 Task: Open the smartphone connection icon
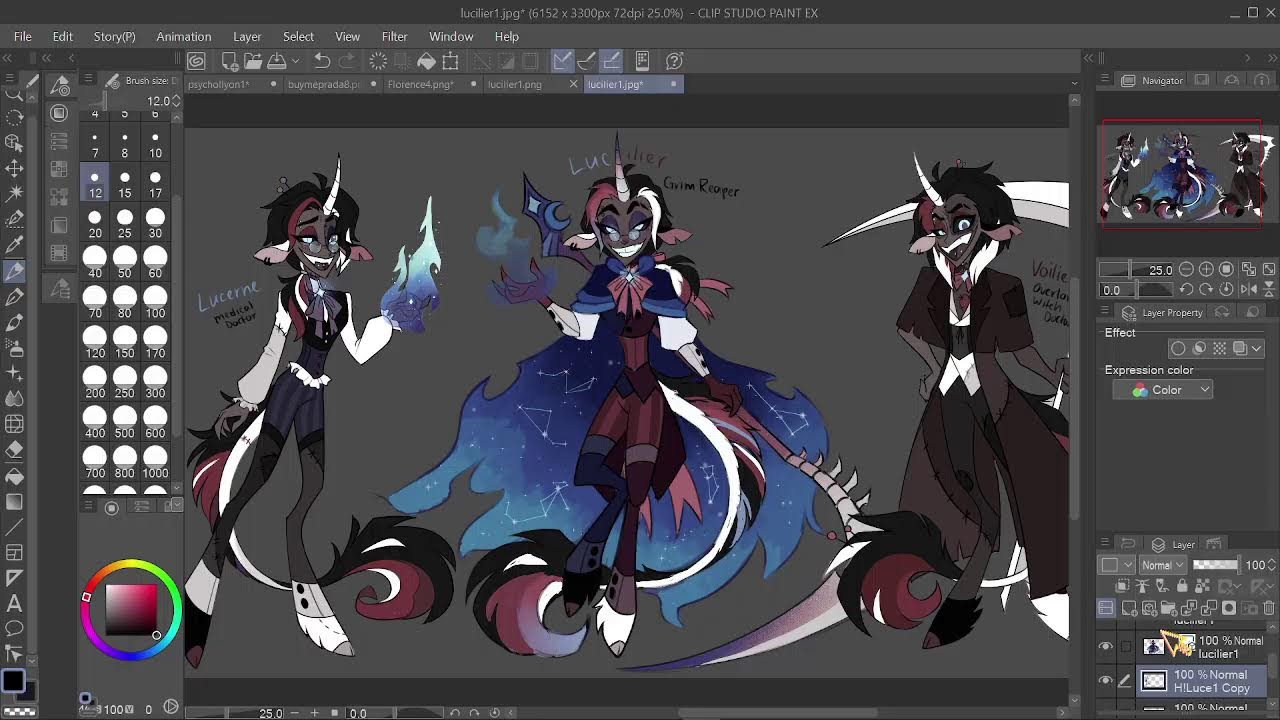pos(642,61)
